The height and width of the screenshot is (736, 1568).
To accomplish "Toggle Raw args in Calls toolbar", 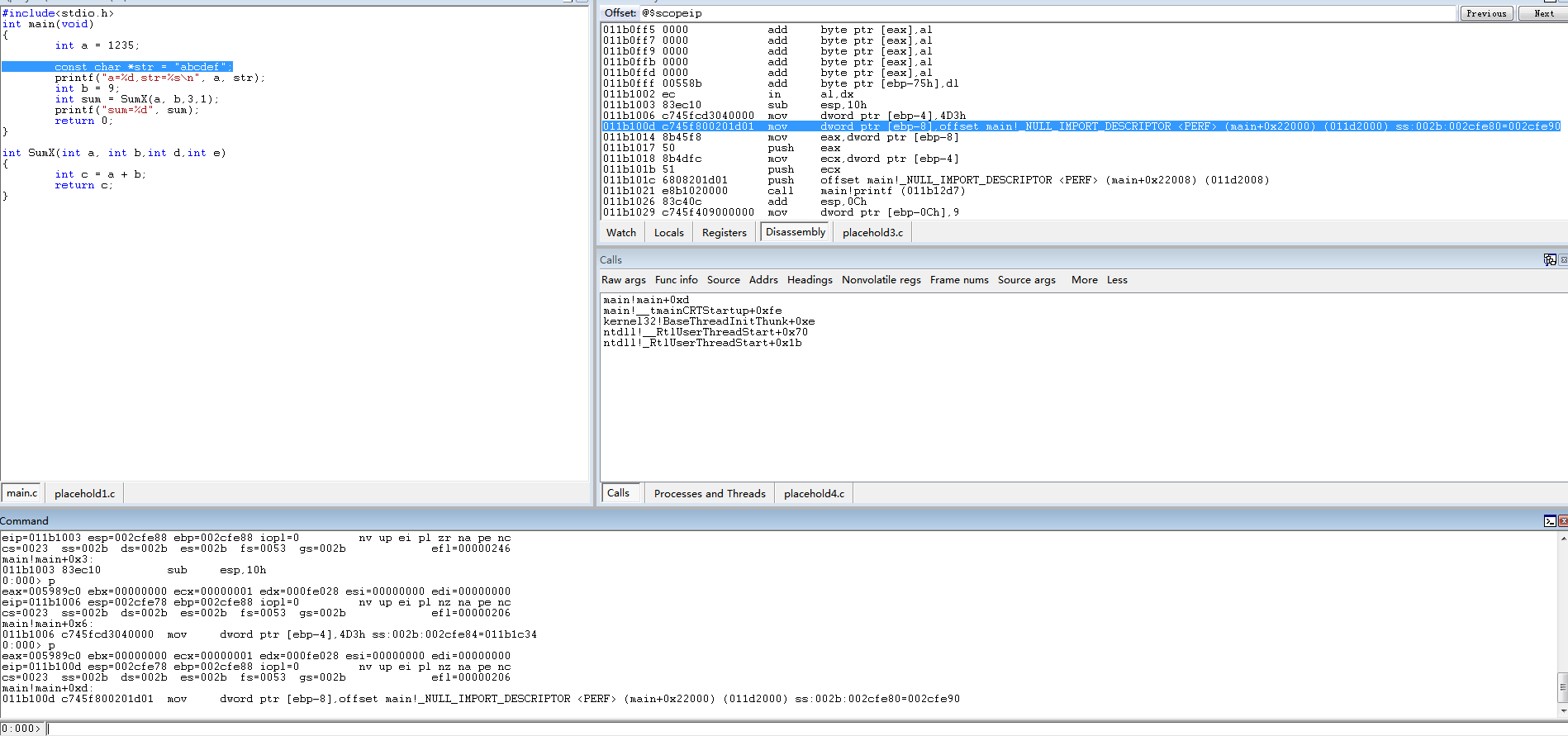I will click(623, 280).
